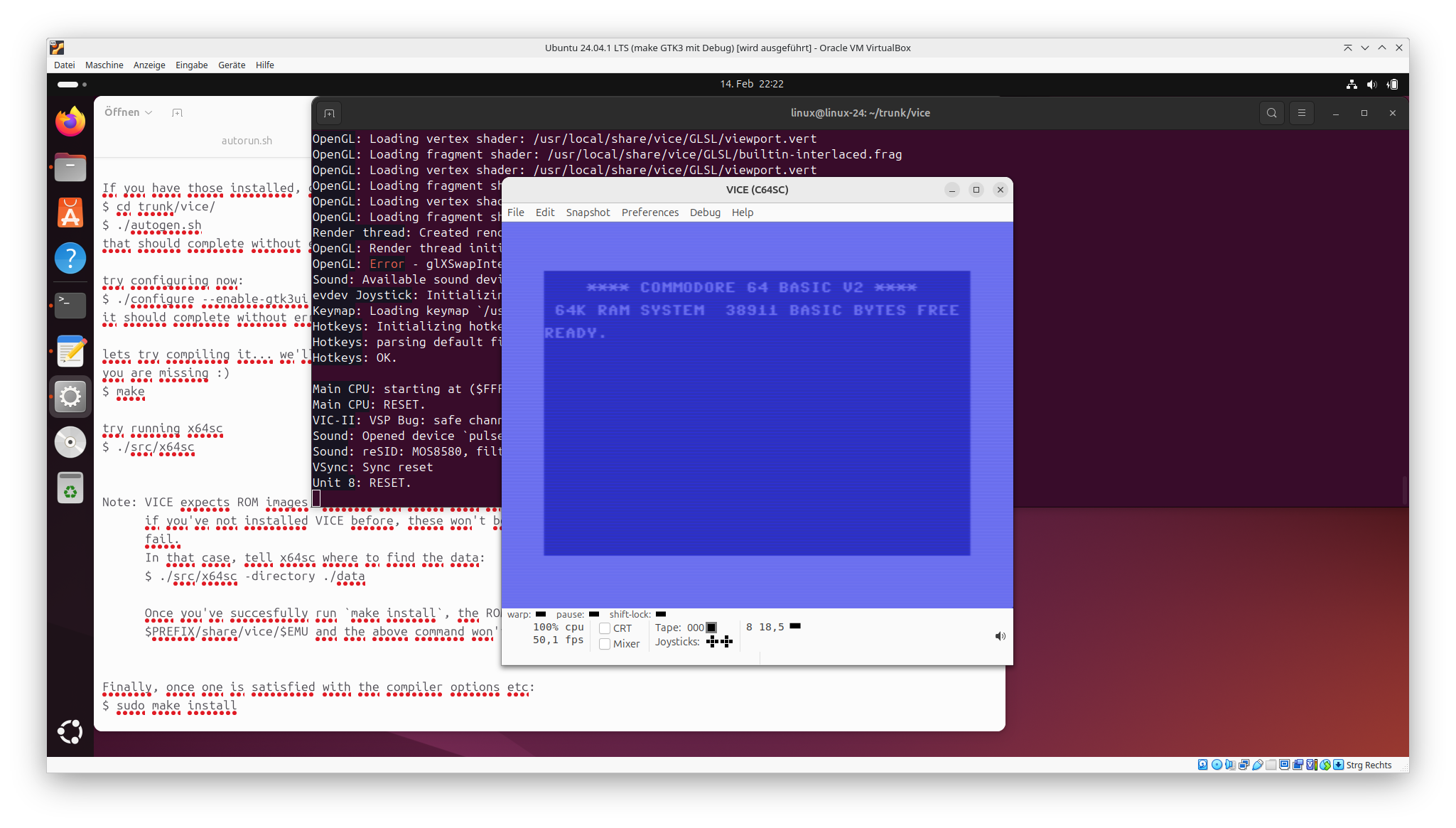1456x828 pixels.
Task: Enable the CRT controls checkbox
Action: (x=605, y=628)
